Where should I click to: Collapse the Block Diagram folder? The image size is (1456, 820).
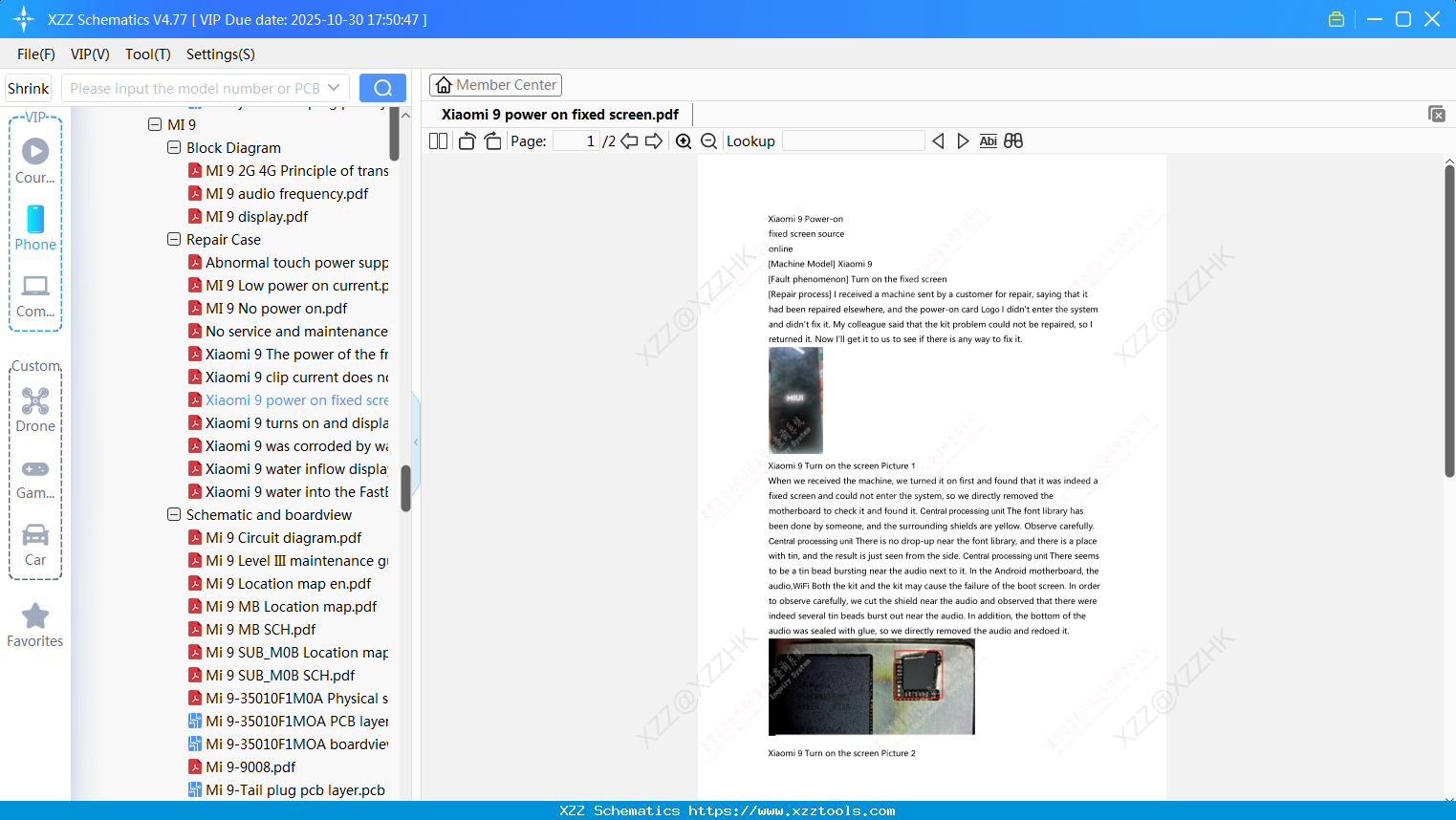click(174, 147)
